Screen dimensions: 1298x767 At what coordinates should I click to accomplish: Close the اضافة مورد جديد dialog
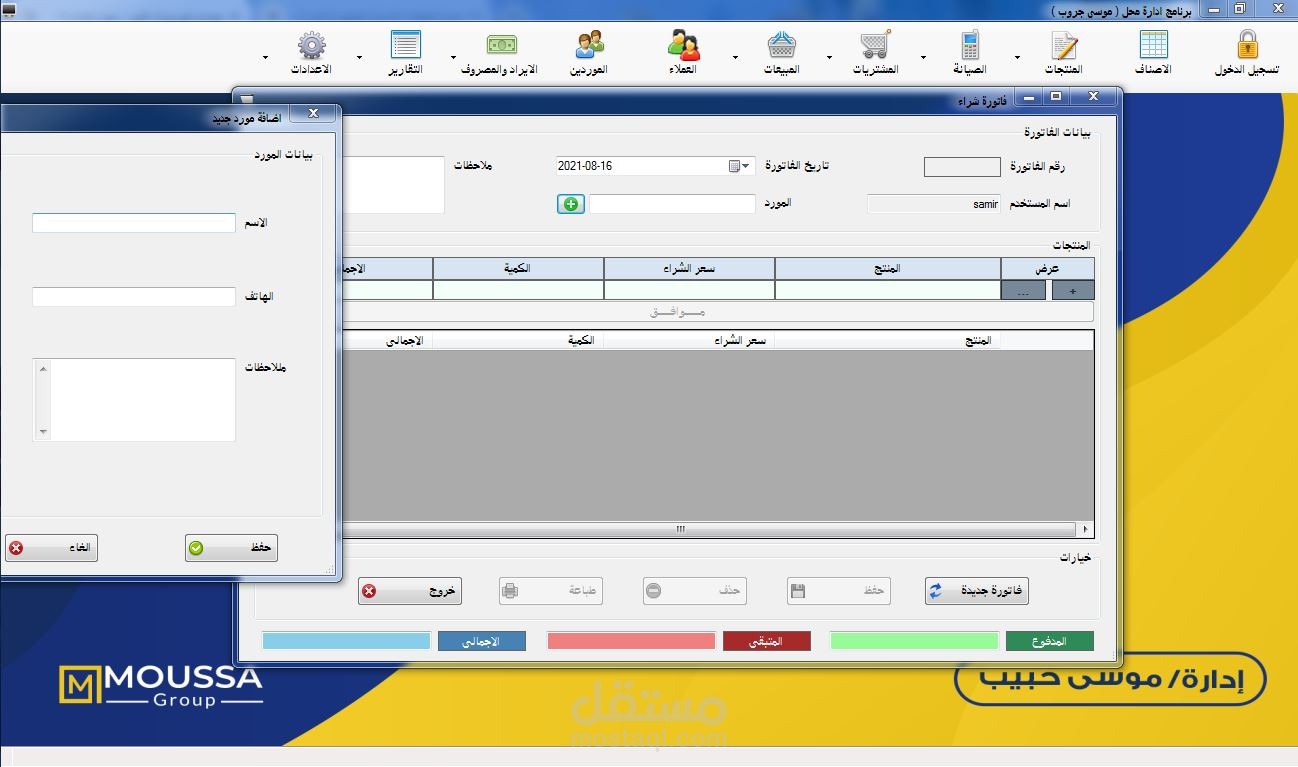[x=314, y=114]
